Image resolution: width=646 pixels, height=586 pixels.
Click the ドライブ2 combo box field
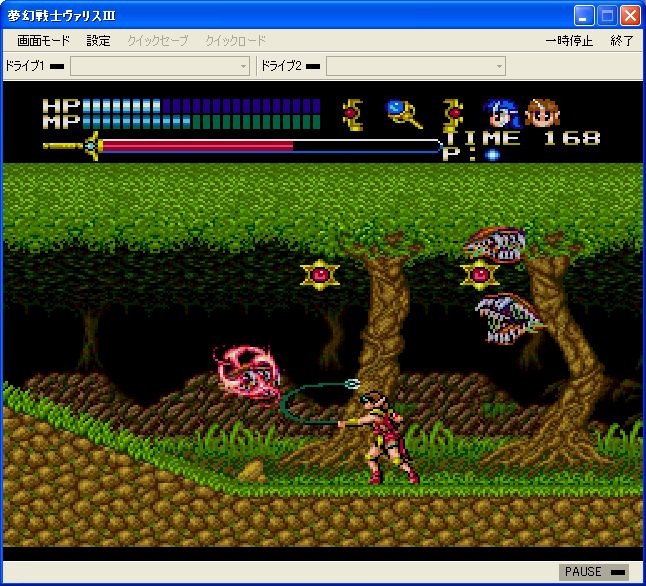416,66
